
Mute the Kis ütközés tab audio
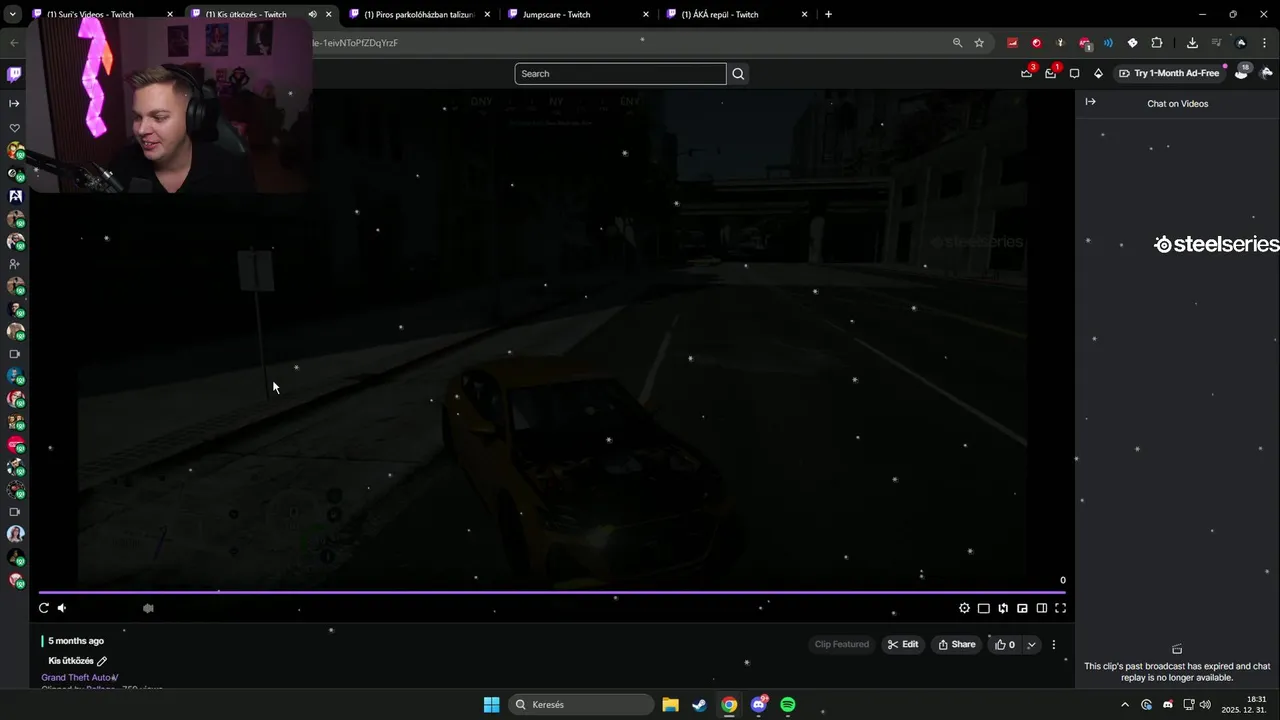pyautogui.click(x=312, y=15)
